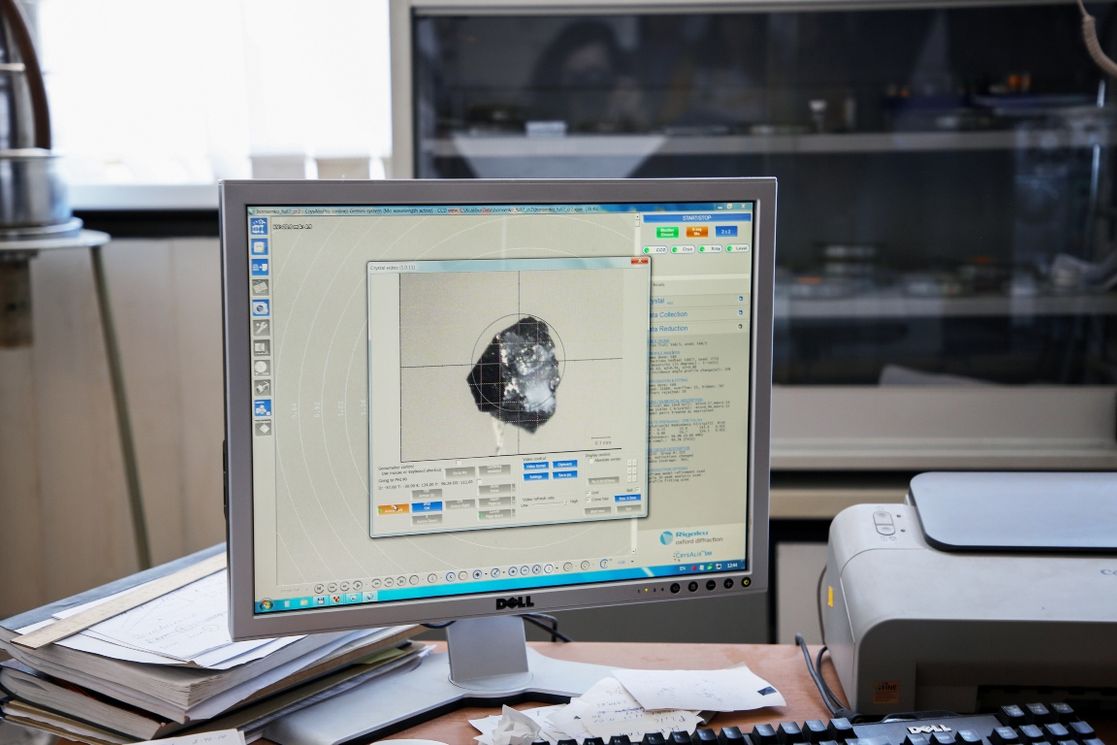Expand the Data Reduction section
Image resolution: width=1117 pixels, height=745 pixels.
tap(698, 328)
